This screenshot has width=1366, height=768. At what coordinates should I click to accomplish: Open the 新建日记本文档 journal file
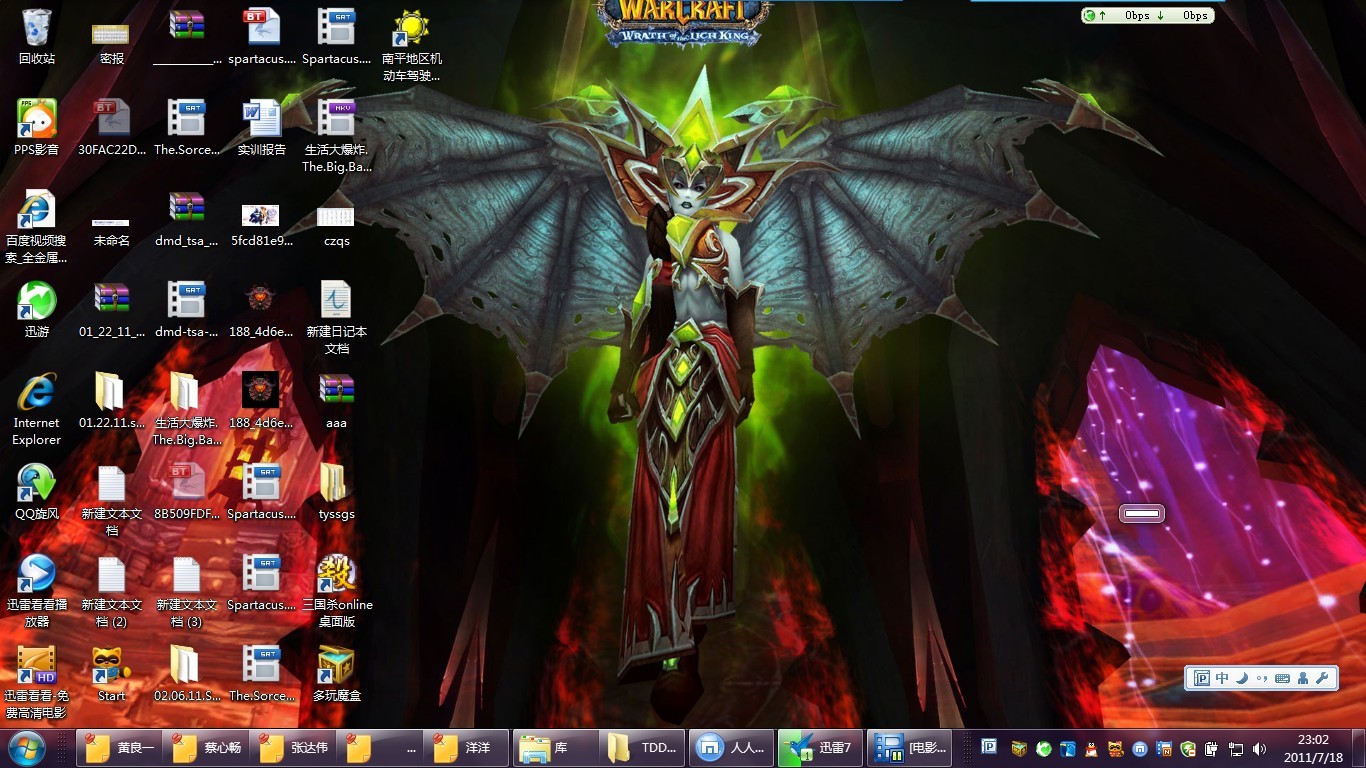(336, 318)
